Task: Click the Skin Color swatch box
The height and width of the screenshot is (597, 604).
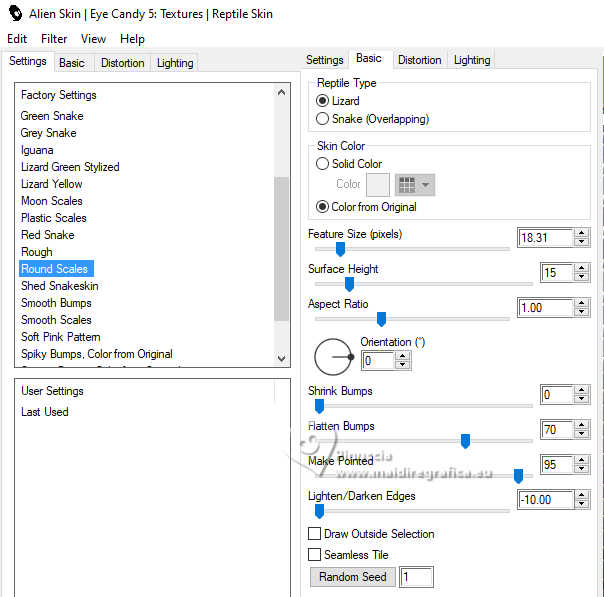Action: click(x=378, y=185)
